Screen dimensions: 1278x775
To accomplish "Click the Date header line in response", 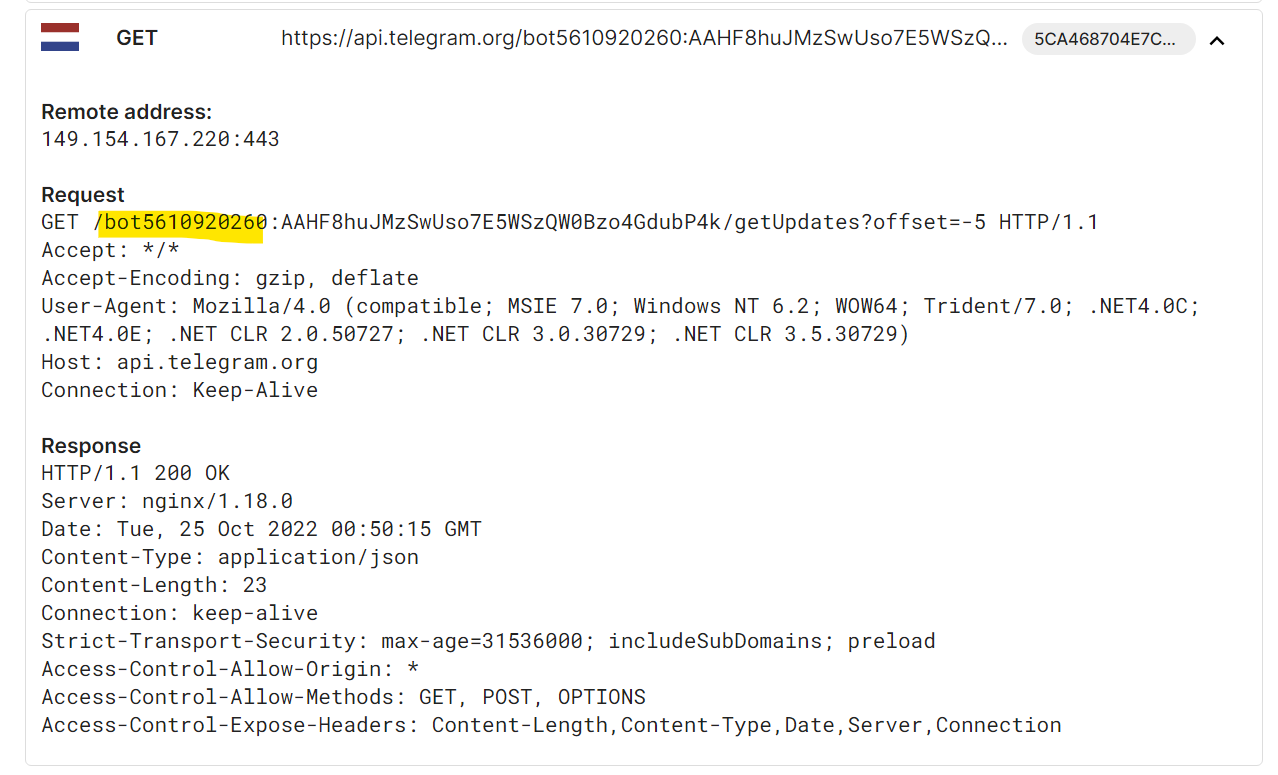I will coord(262,529).
